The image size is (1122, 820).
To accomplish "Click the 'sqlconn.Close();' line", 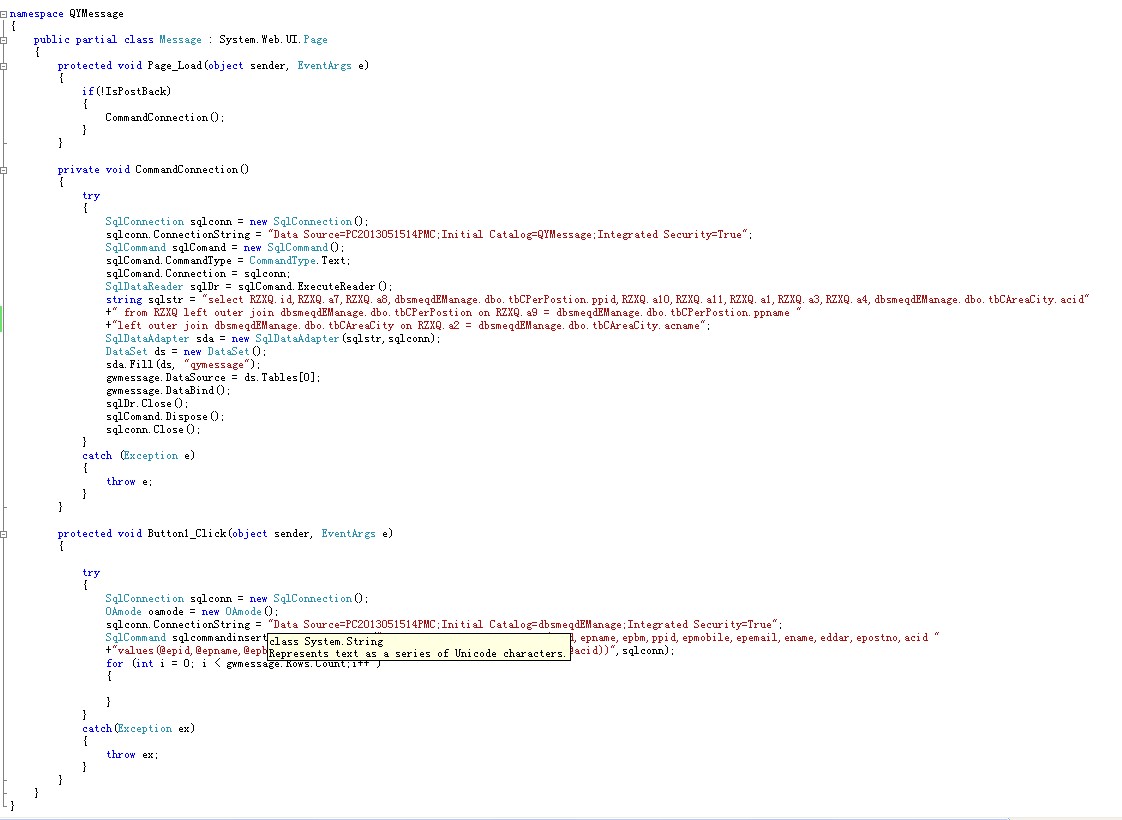I will pos(153,430).
